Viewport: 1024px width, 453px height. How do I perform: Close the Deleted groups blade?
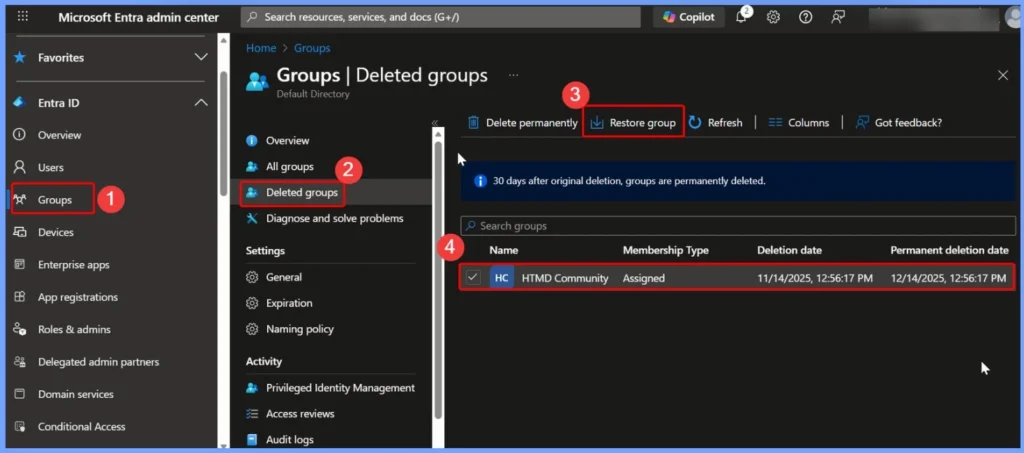click(x=1003, y=75)
